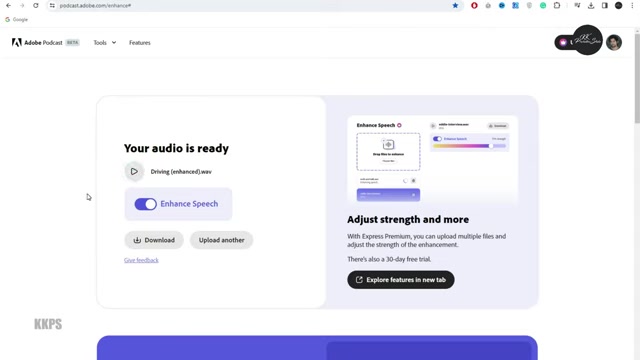This screenshot has width=640, height=360.
Task: Open the Extensions puzzle icon
Action: (x=557, y=6)
